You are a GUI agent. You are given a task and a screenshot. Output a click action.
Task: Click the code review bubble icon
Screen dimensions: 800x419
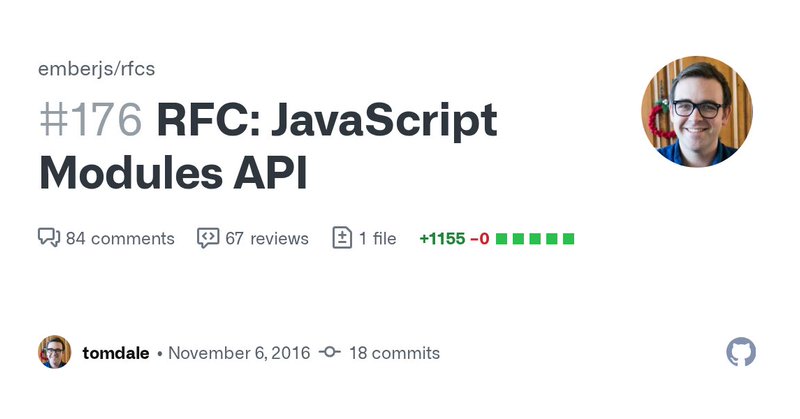pyautogui.click(x=208, y=238)
